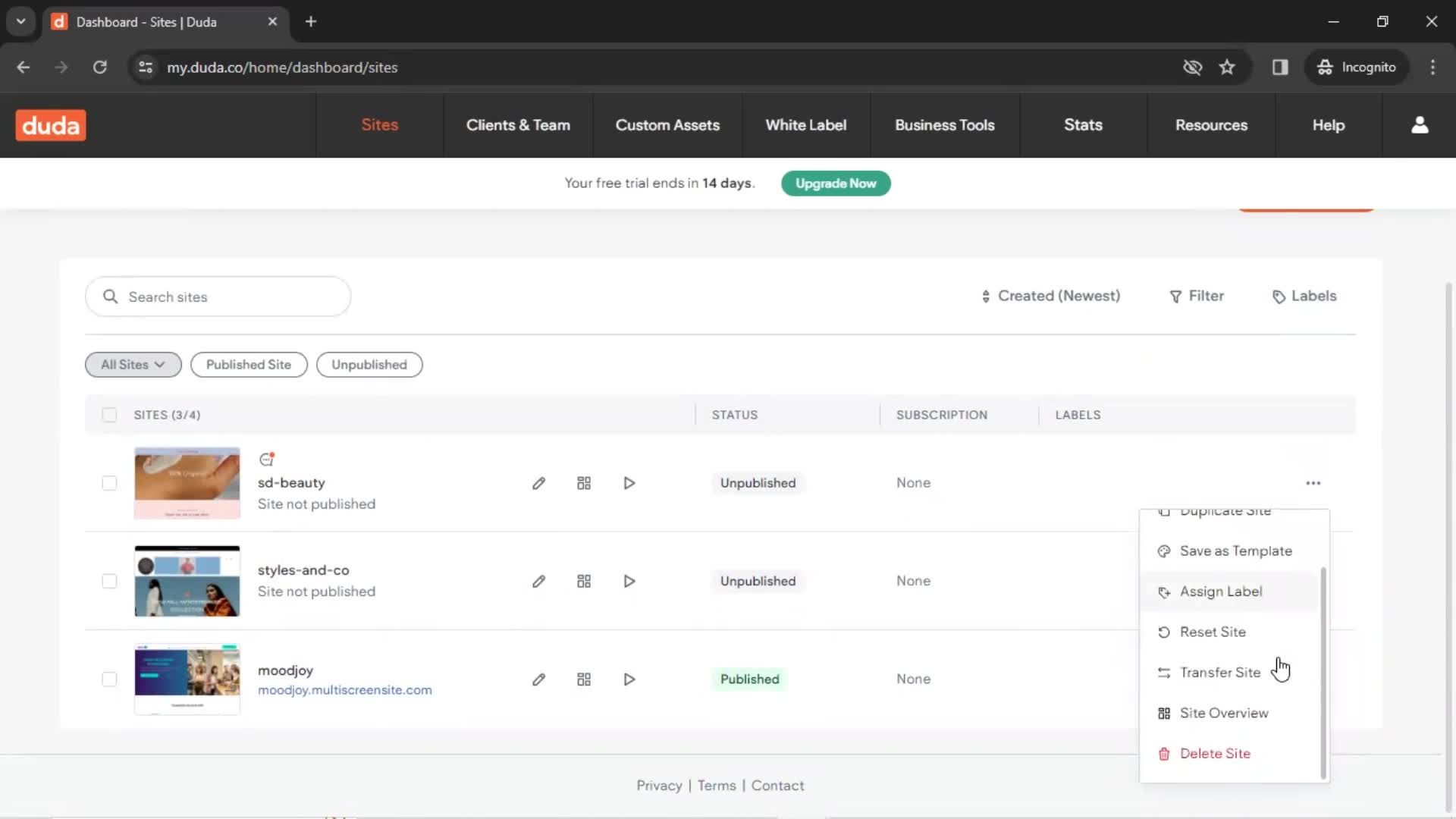Click the moodjoy site thumbnail

(x=187, y=679)
